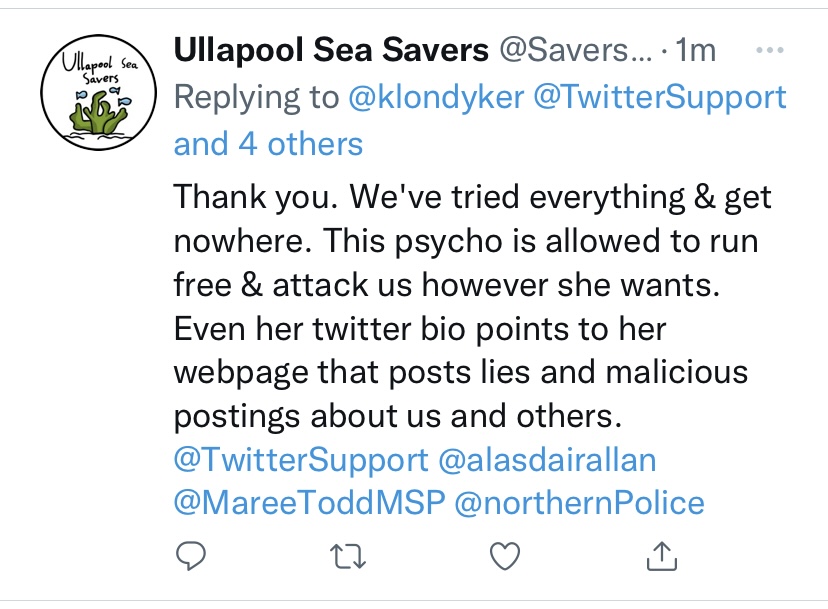
Task: Click the 1m timestamp on the tweet
Action: (x=697, y=50)
